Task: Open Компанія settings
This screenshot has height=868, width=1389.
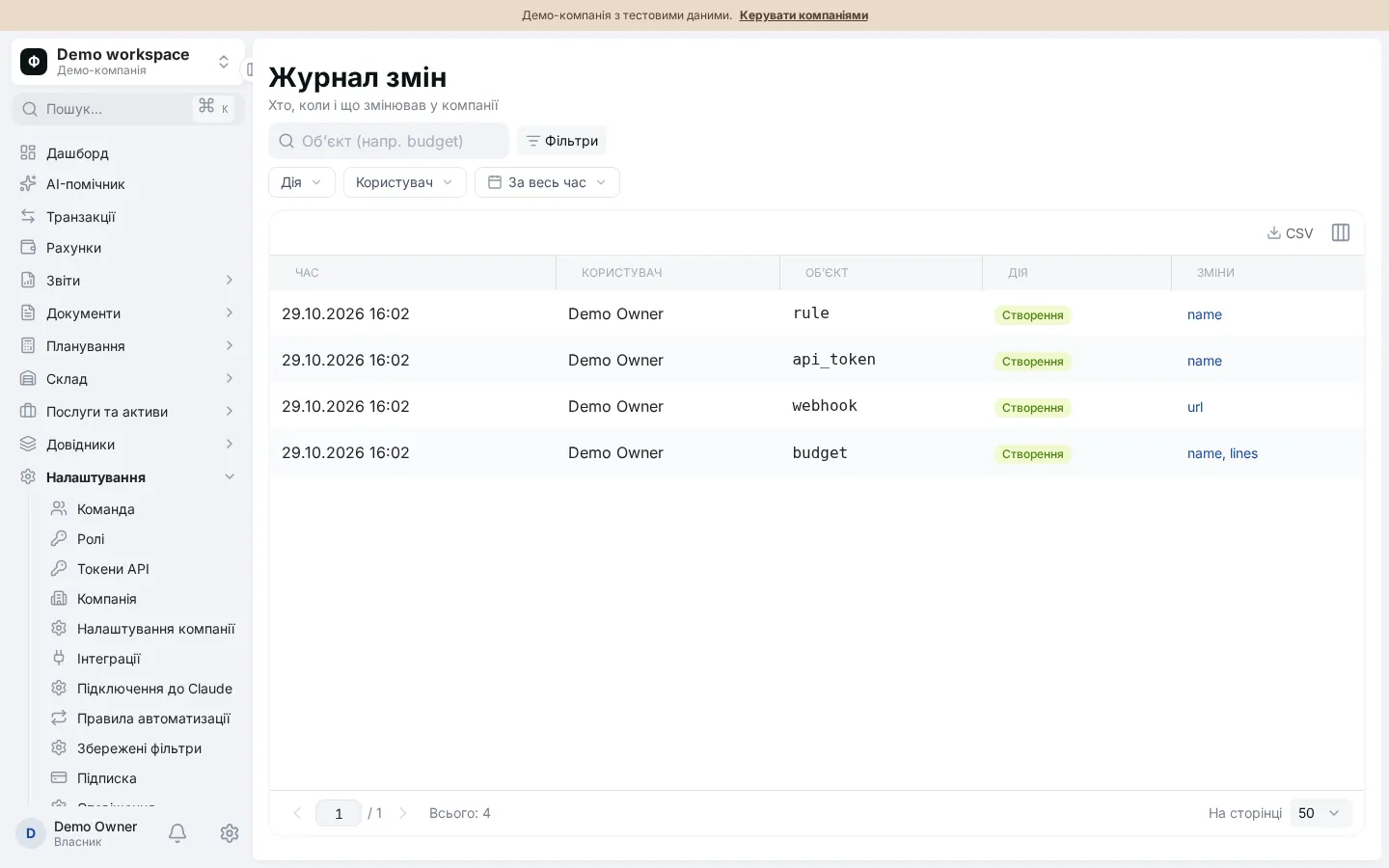Action: click(x=143, y=599)
